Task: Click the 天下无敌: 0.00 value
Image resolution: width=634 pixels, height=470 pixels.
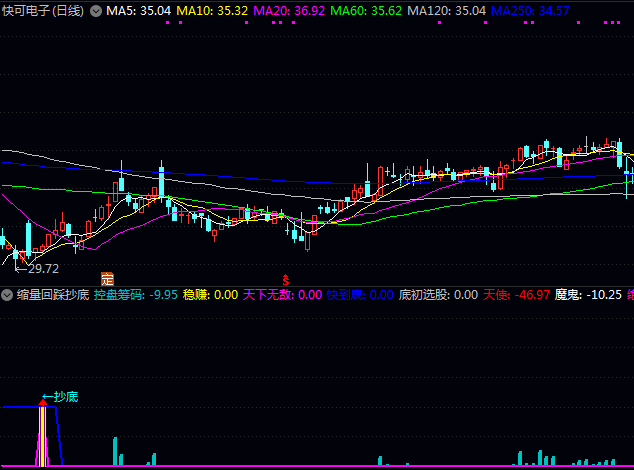Action: pos(282,295)
